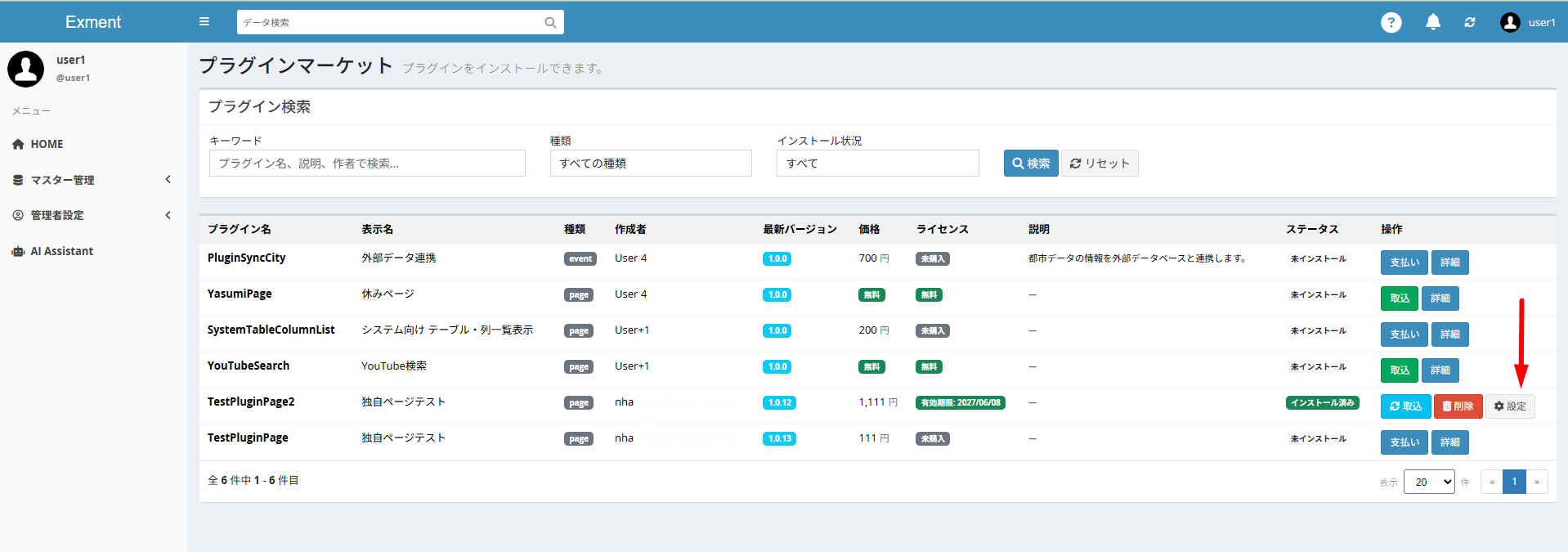Click the YouTube検索 display name

tap(394, 366)
